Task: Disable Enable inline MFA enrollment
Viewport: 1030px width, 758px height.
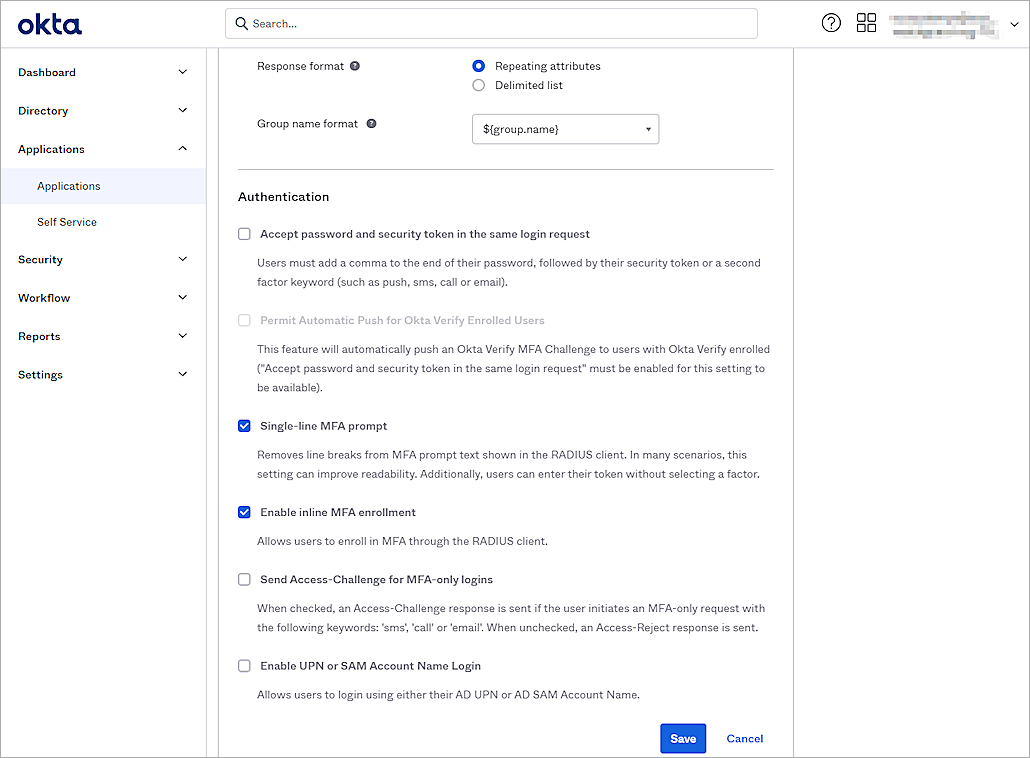Action: point(244,511)
